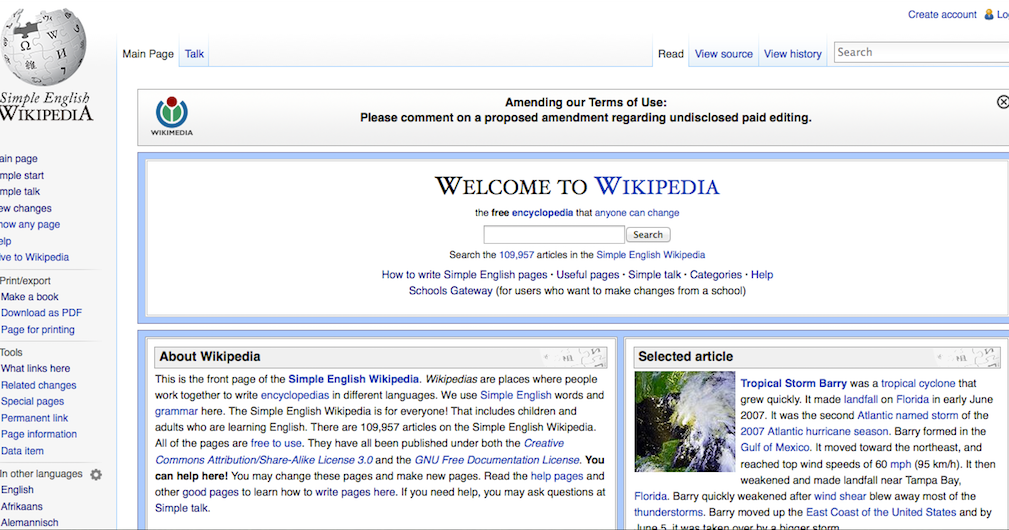Open Show any page sidebar link

(30, 224)
